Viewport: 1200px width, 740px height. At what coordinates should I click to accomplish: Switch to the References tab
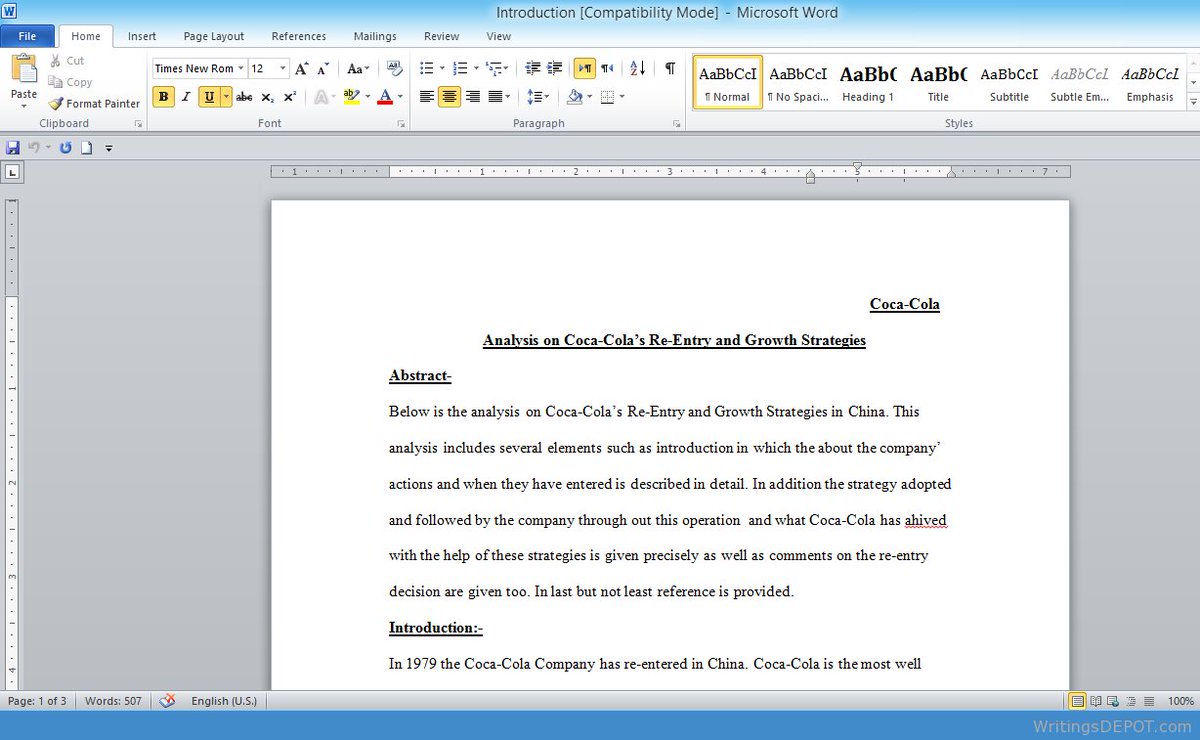point(299,36)
